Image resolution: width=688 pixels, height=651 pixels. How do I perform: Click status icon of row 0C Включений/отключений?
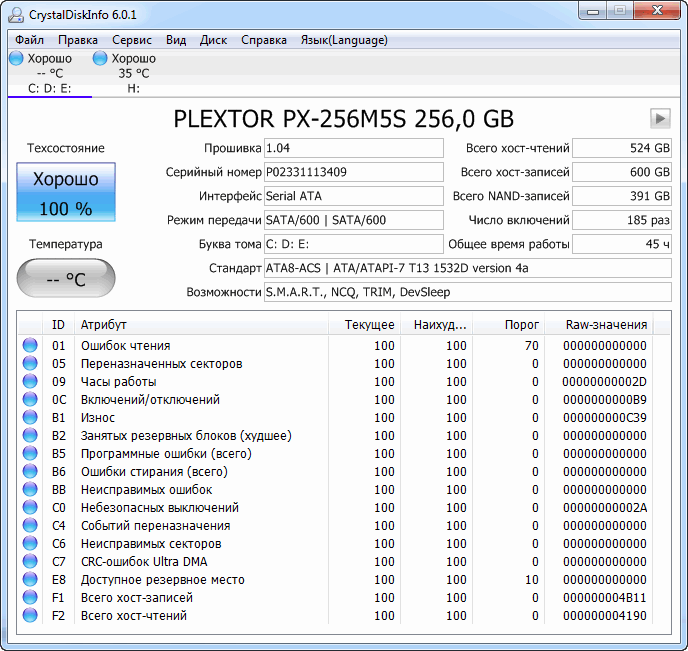[x=30, y=399]
